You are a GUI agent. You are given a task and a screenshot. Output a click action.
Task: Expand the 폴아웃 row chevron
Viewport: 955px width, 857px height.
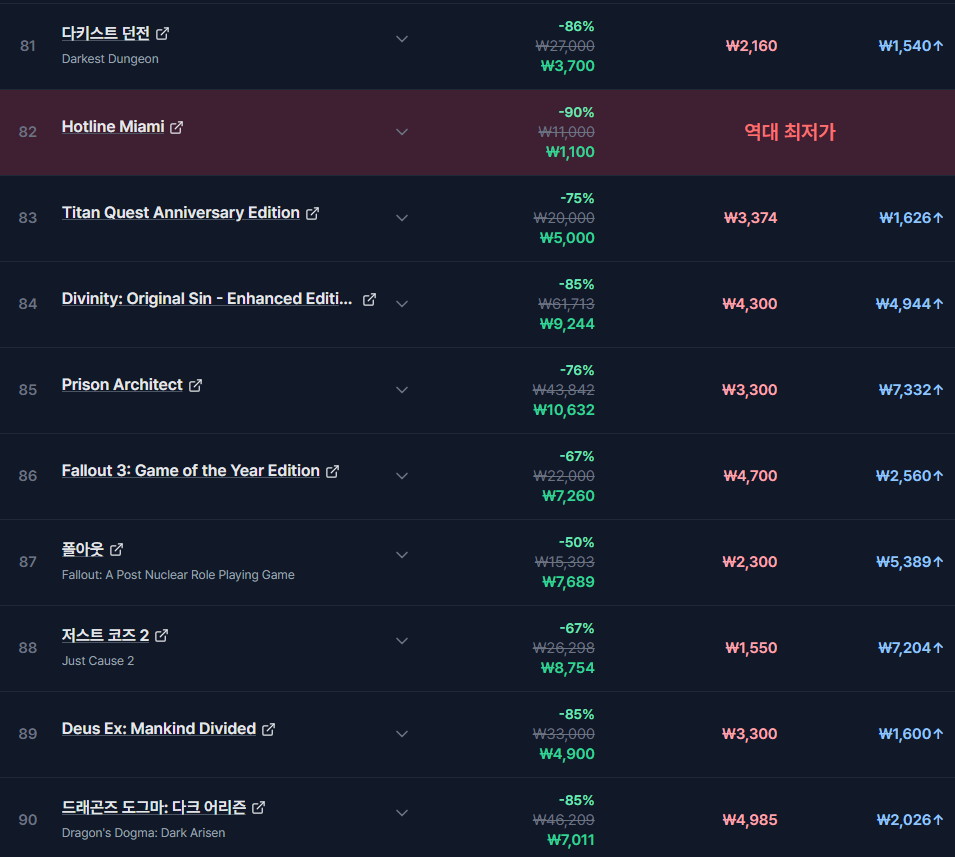coord(402,555)
